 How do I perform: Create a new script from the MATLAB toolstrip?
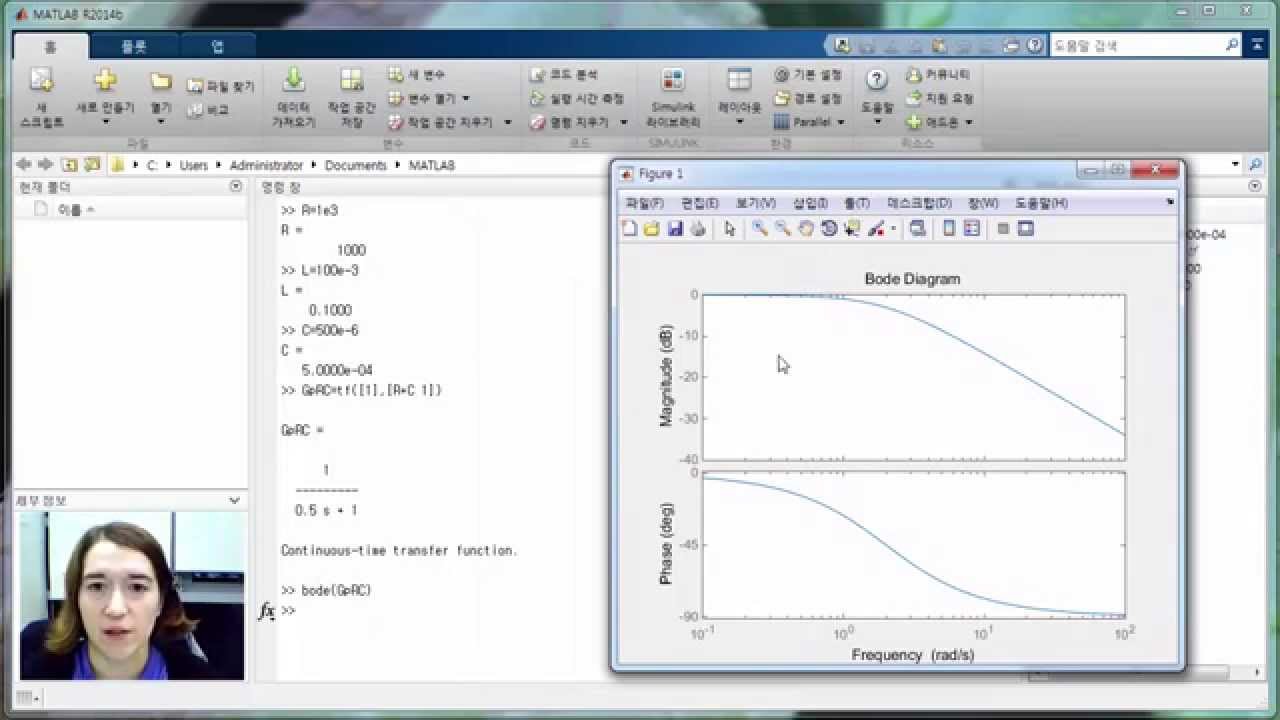pos(41,97)
